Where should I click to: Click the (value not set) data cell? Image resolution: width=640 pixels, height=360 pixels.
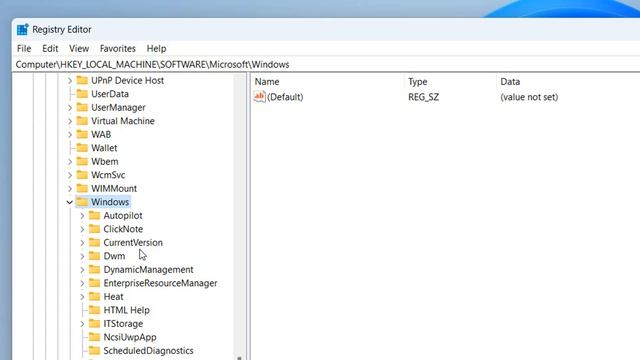pyautogui.click(x=529, y=97)
